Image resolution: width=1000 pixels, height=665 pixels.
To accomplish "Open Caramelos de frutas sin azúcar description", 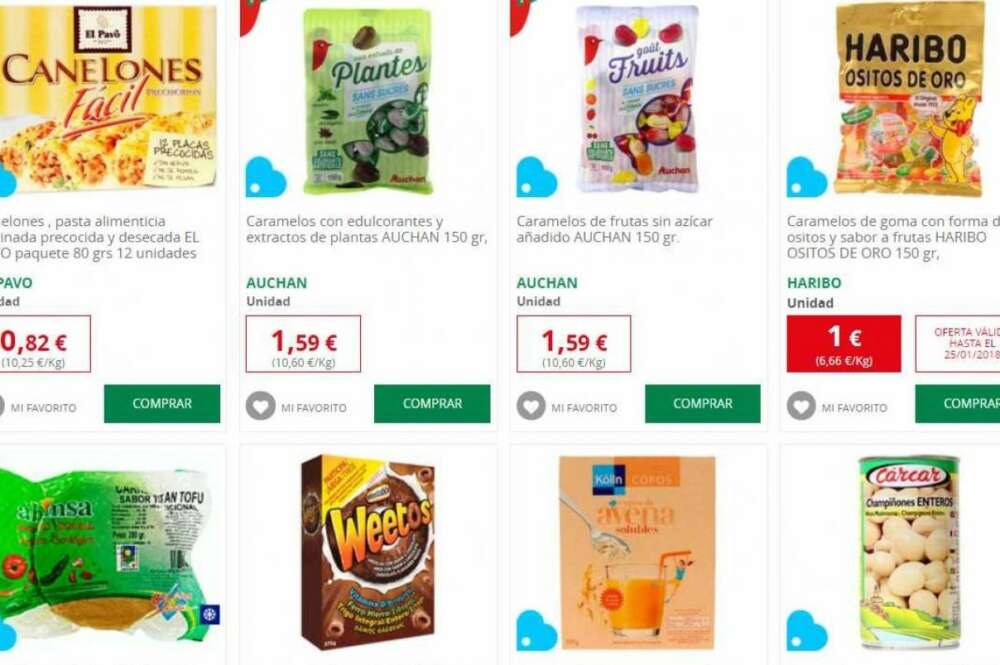I will click(x=615, y=230).
